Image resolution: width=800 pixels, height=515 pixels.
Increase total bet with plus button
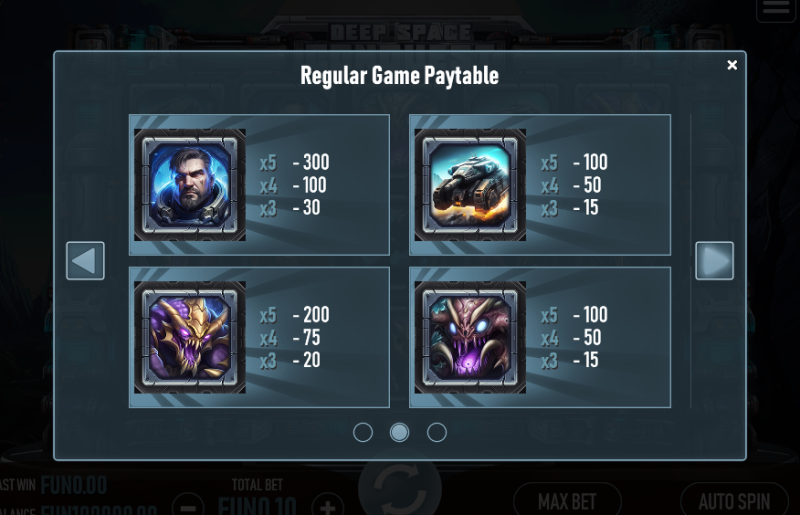point(328,505)
